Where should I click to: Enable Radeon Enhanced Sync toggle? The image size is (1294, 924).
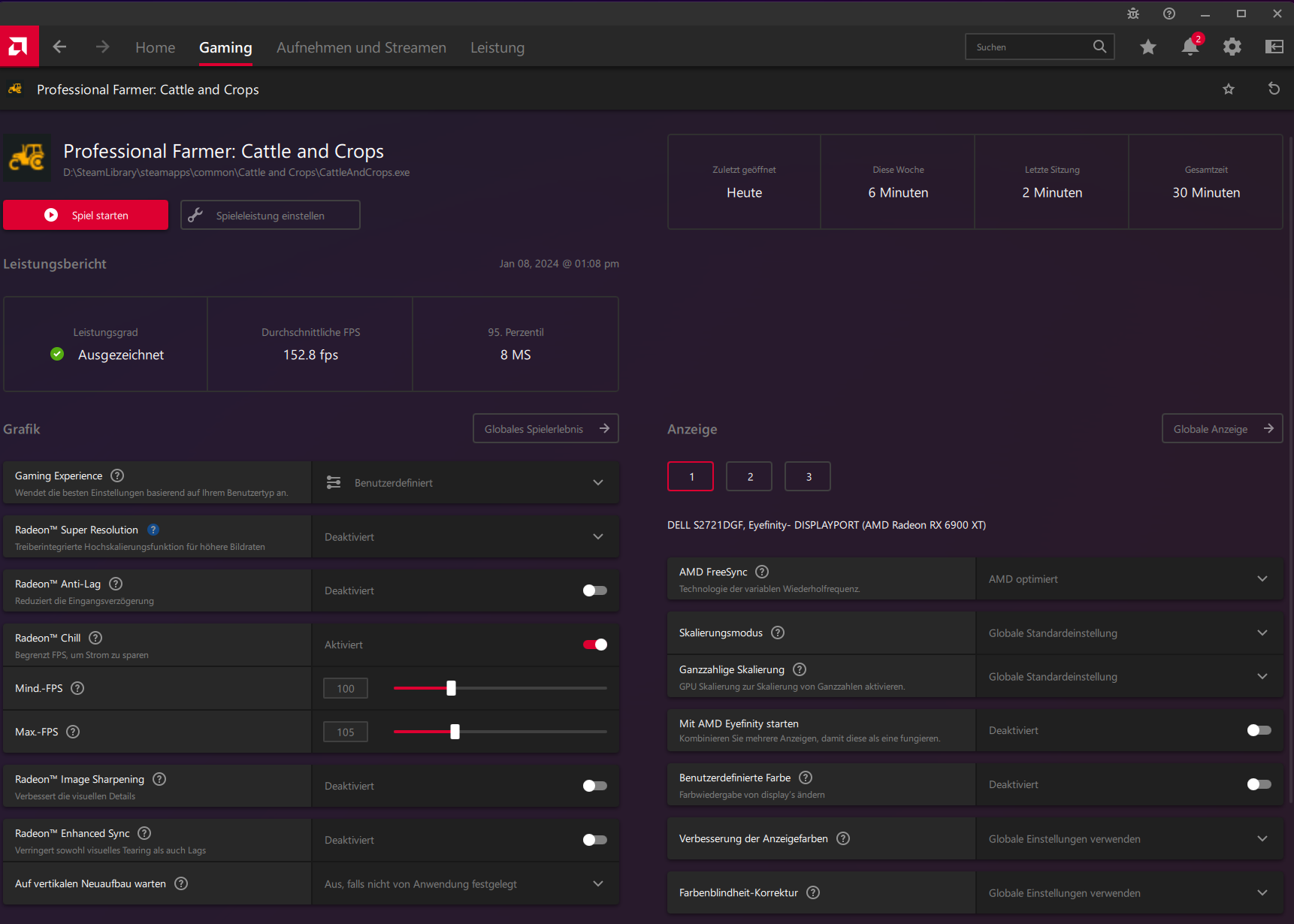595,840
